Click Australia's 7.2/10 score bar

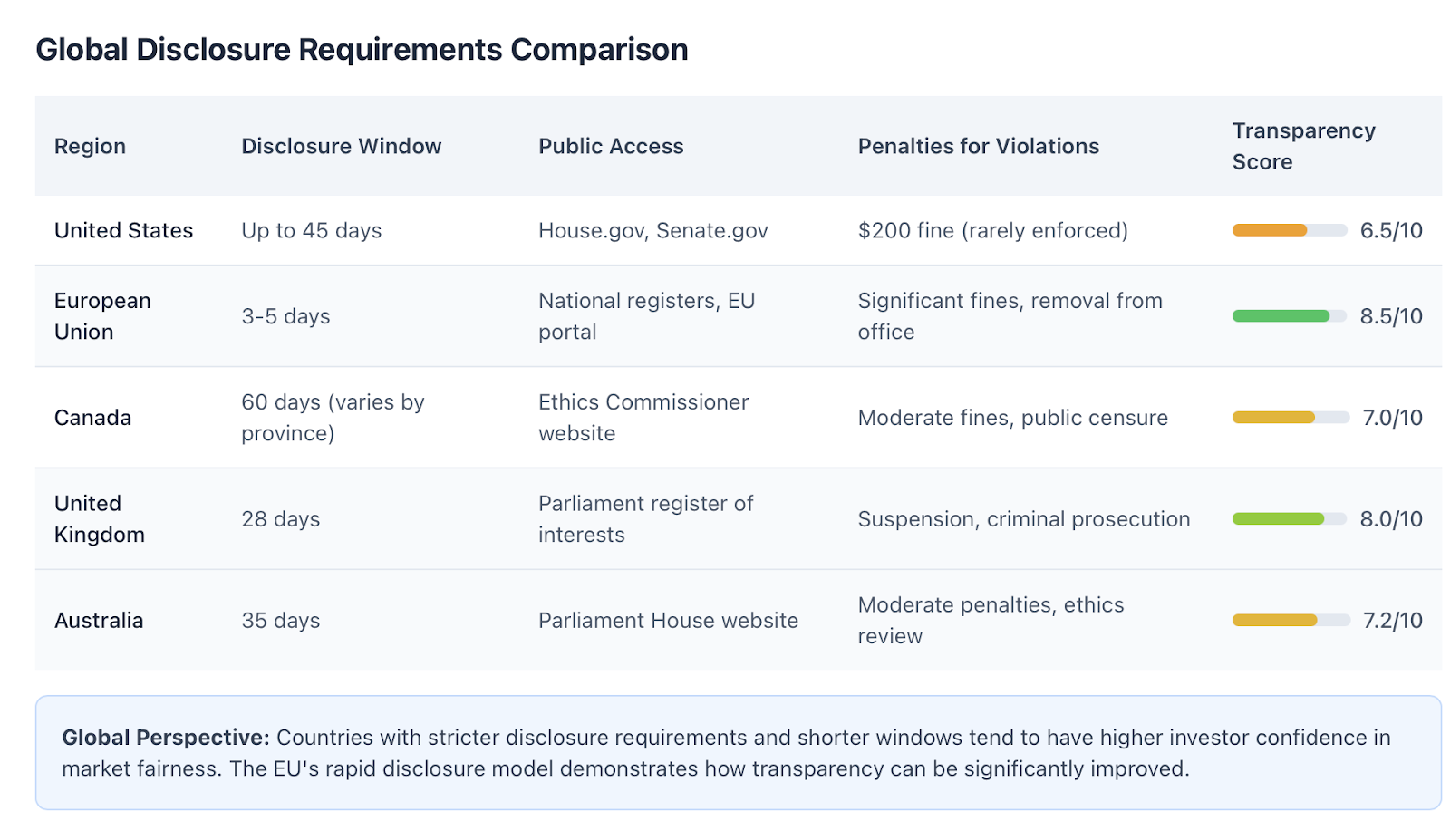(1290, 621)
